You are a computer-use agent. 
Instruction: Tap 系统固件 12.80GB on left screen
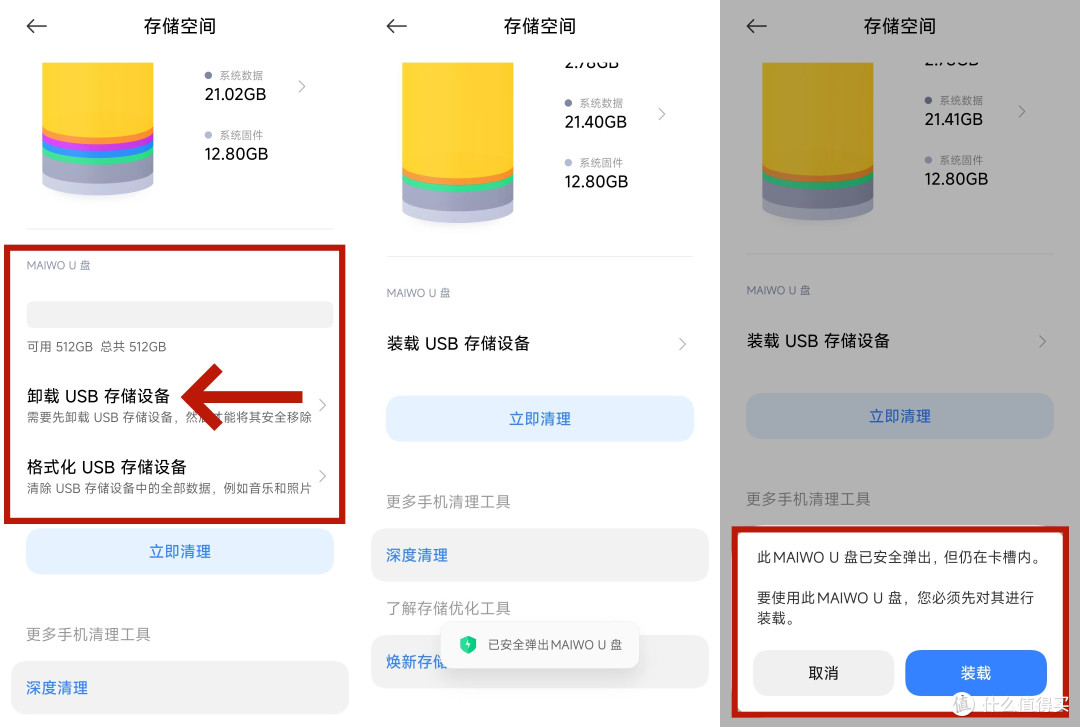(236, 145)
